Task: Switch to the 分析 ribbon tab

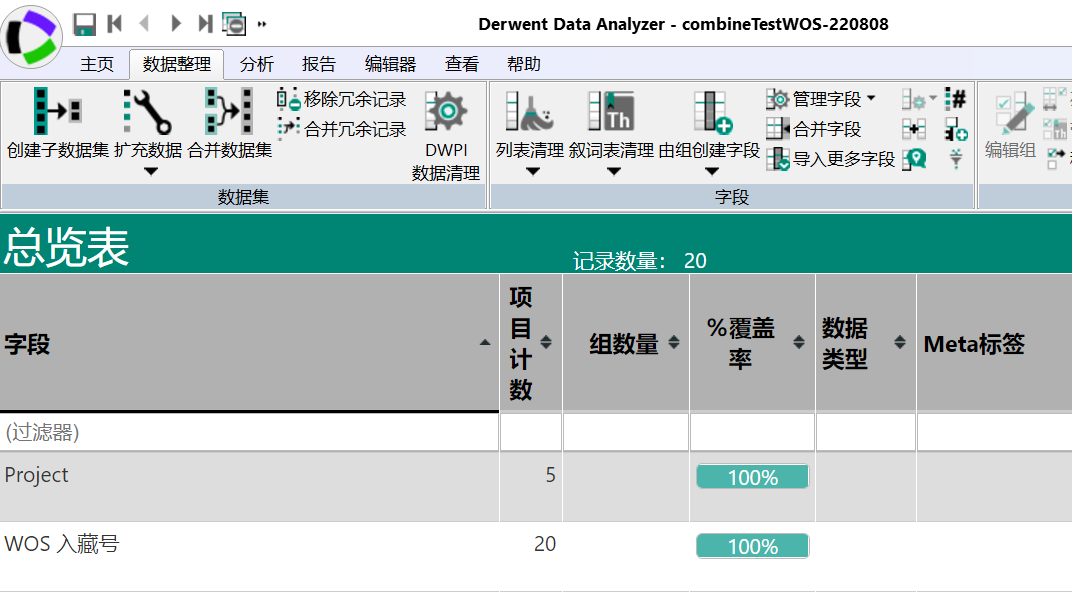Action: tap(256, 63)
